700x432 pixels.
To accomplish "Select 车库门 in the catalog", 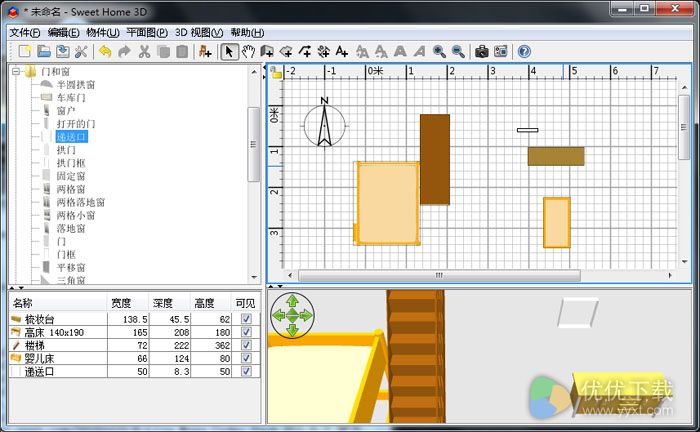I will click(x=71, y=97).
